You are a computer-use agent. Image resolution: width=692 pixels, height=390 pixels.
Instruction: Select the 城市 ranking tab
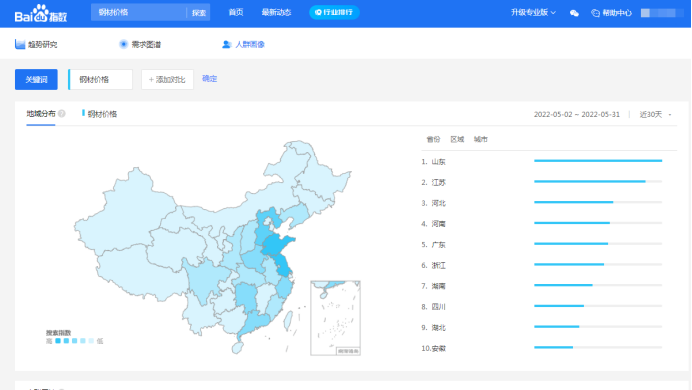(x=481, y=139)
